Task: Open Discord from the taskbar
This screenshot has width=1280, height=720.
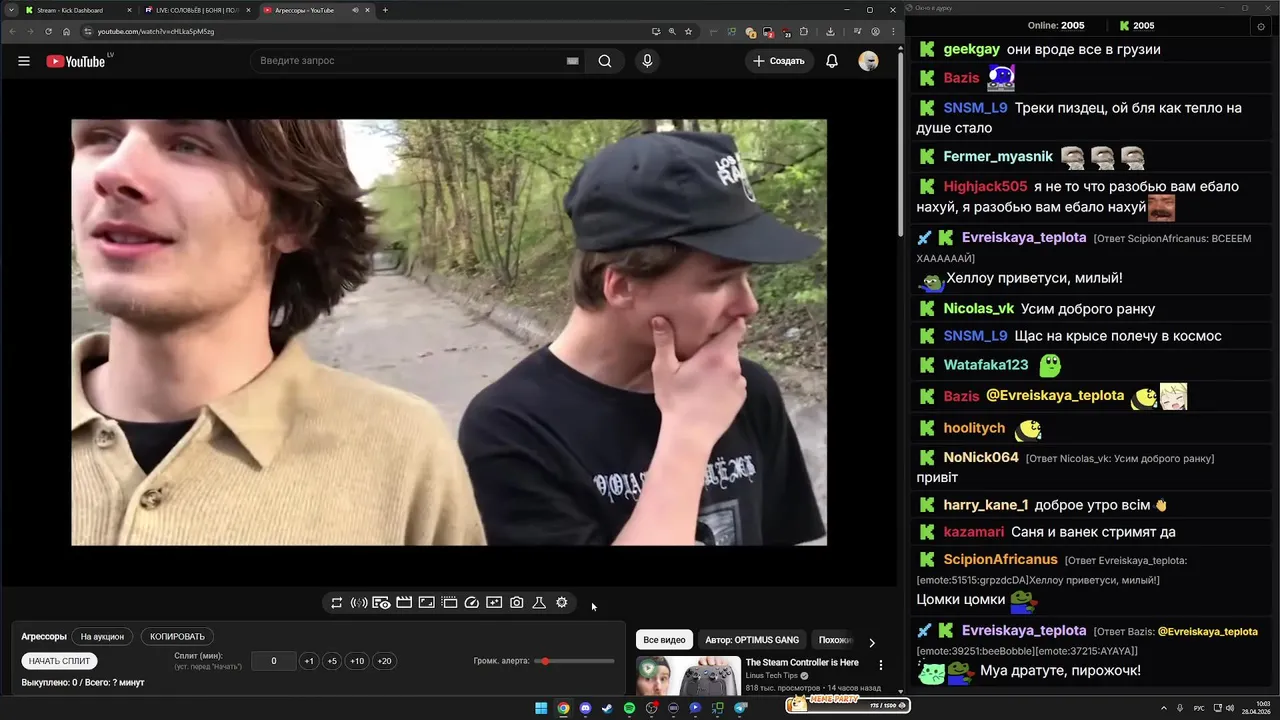Action: (585, 708)
